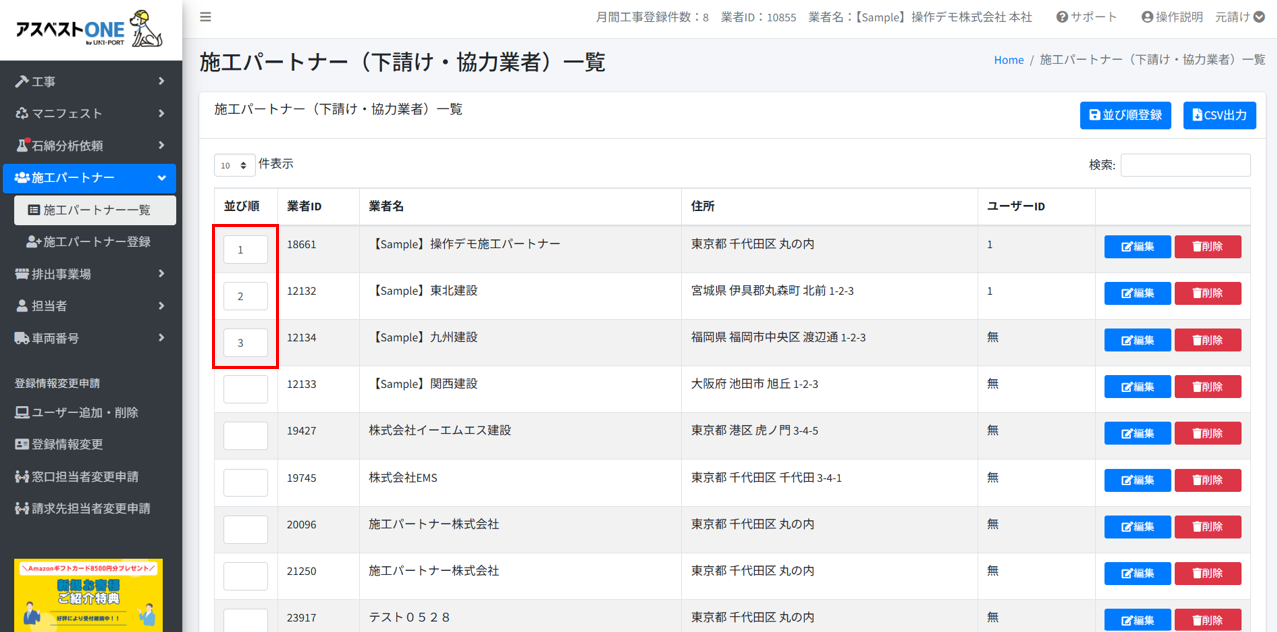1277x632 pixels.
Task: Export list with CSV出力 button
Action: pos(1219,115)
